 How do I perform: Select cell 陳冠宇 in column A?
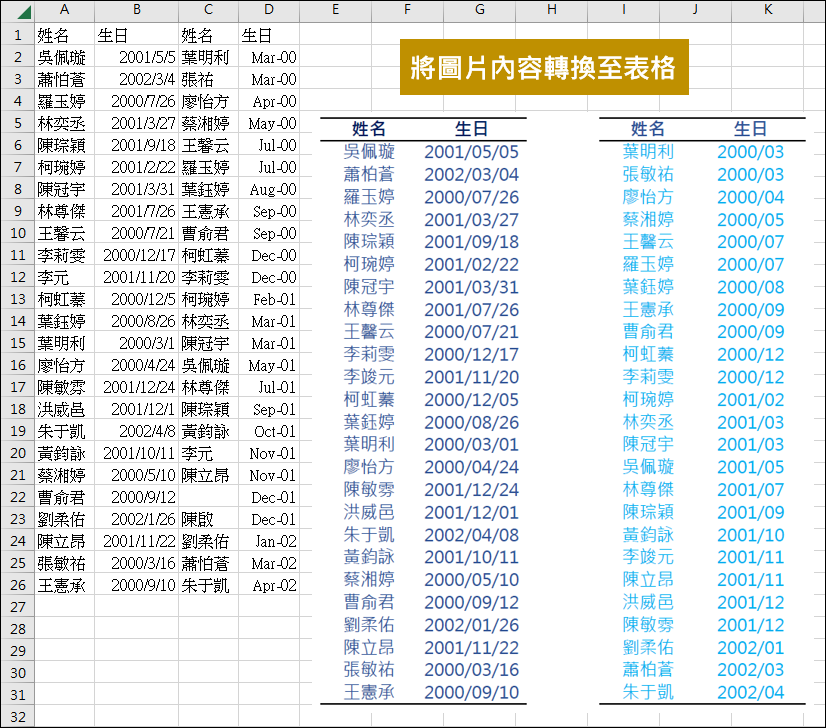[x=64, y=189]
